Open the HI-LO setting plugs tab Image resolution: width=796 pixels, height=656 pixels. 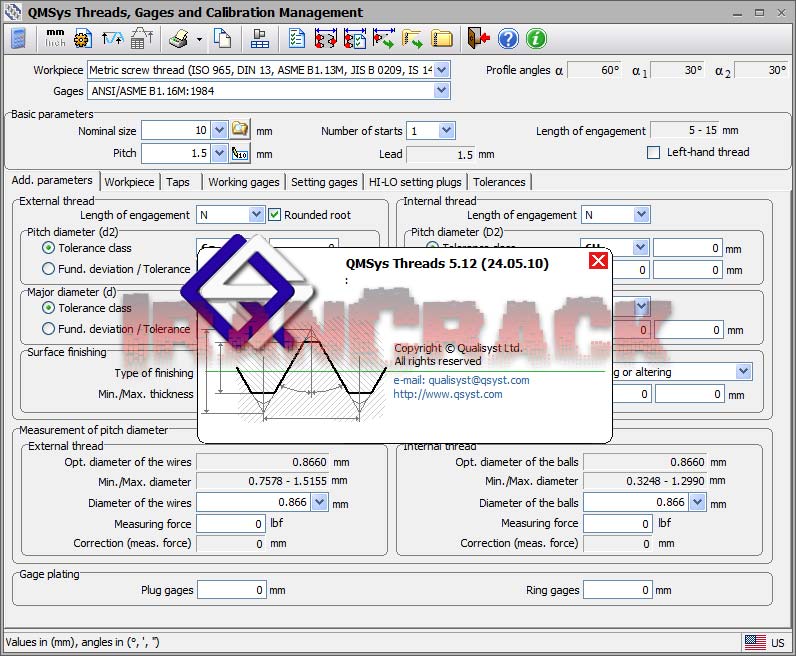(415, 182)
